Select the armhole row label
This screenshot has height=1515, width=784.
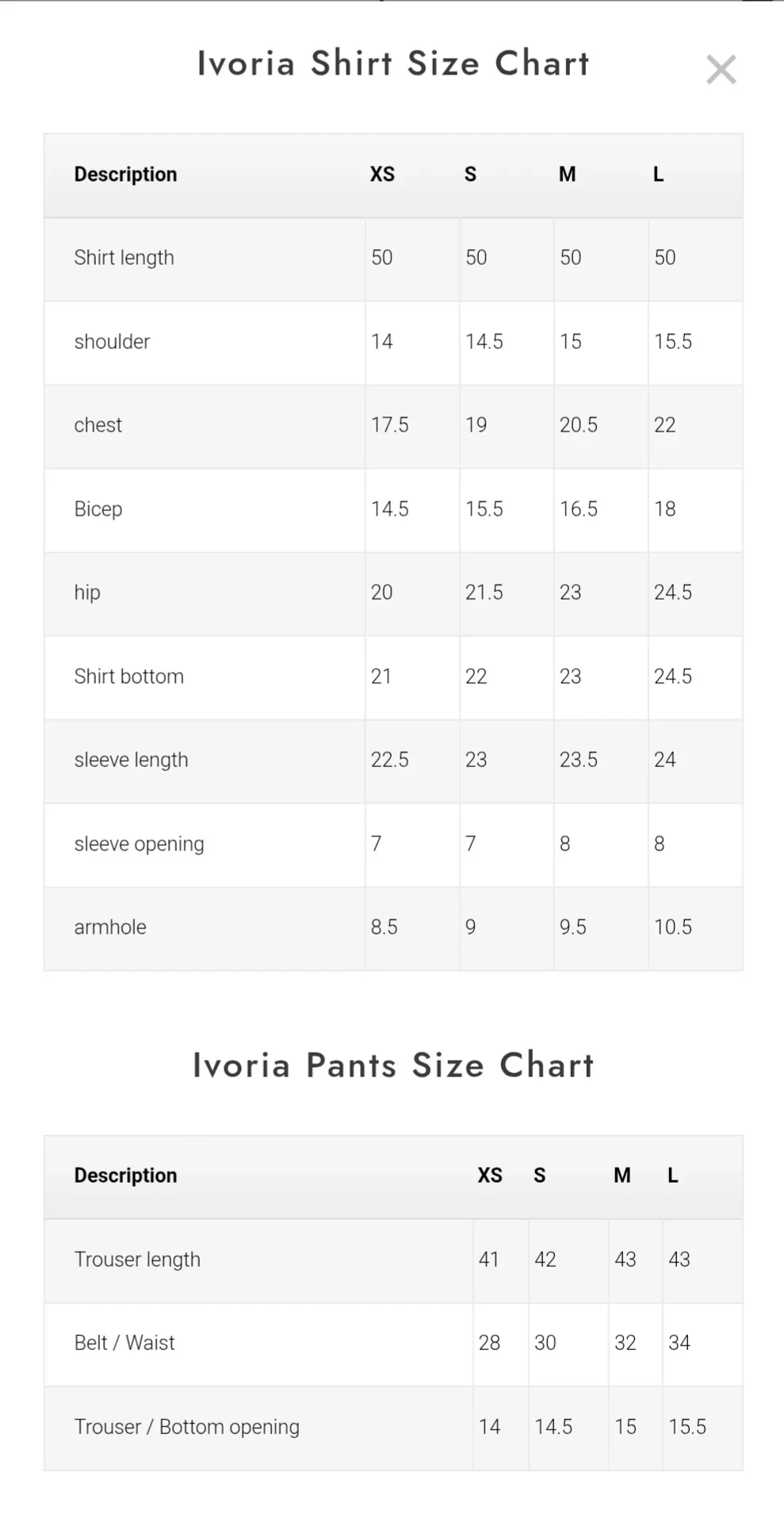pyautogui.click(x=110, y=927)
